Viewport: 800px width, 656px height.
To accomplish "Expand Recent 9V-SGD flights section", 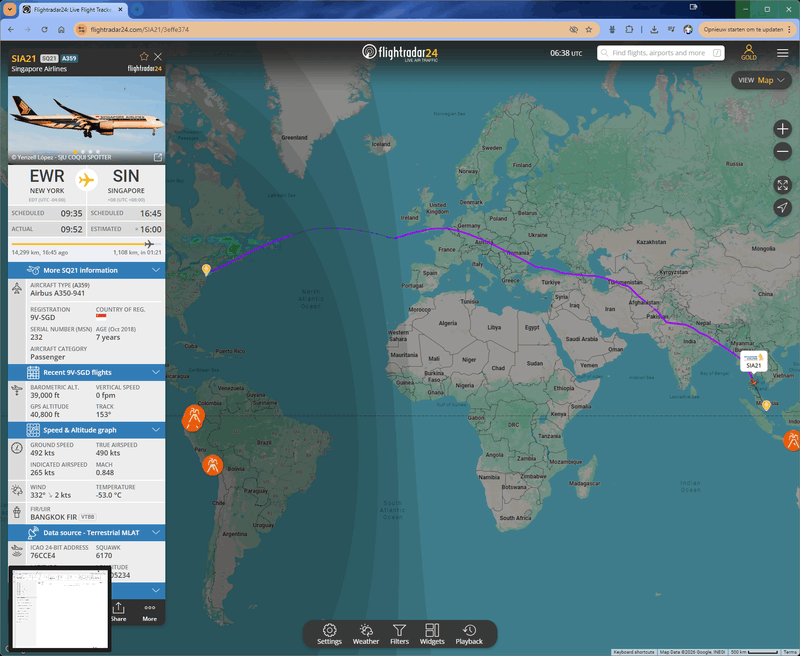I will [x=87, y=372].
